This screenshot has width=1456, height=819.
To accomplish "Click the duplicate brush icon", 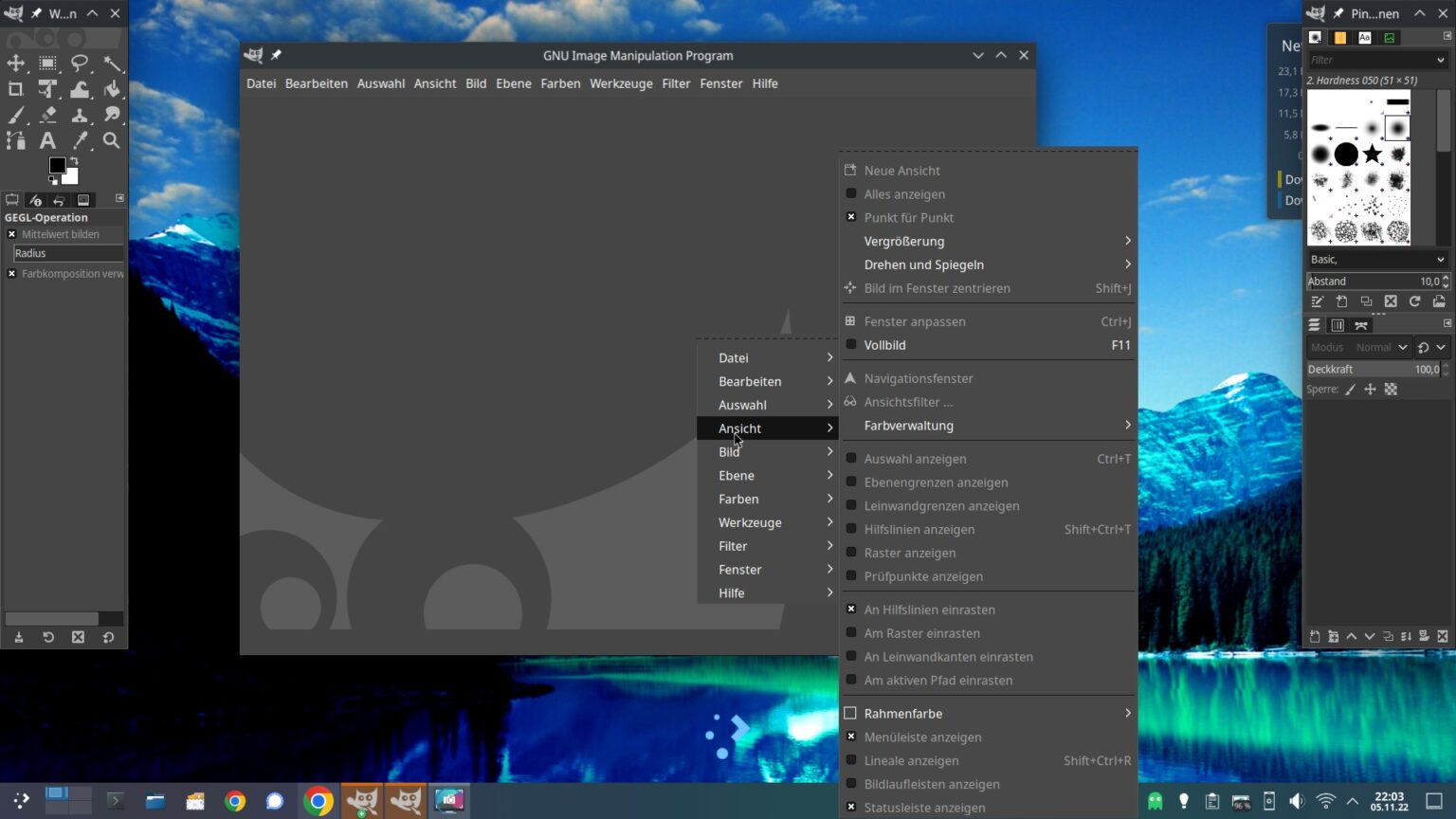I will [x=1366, y=301].
